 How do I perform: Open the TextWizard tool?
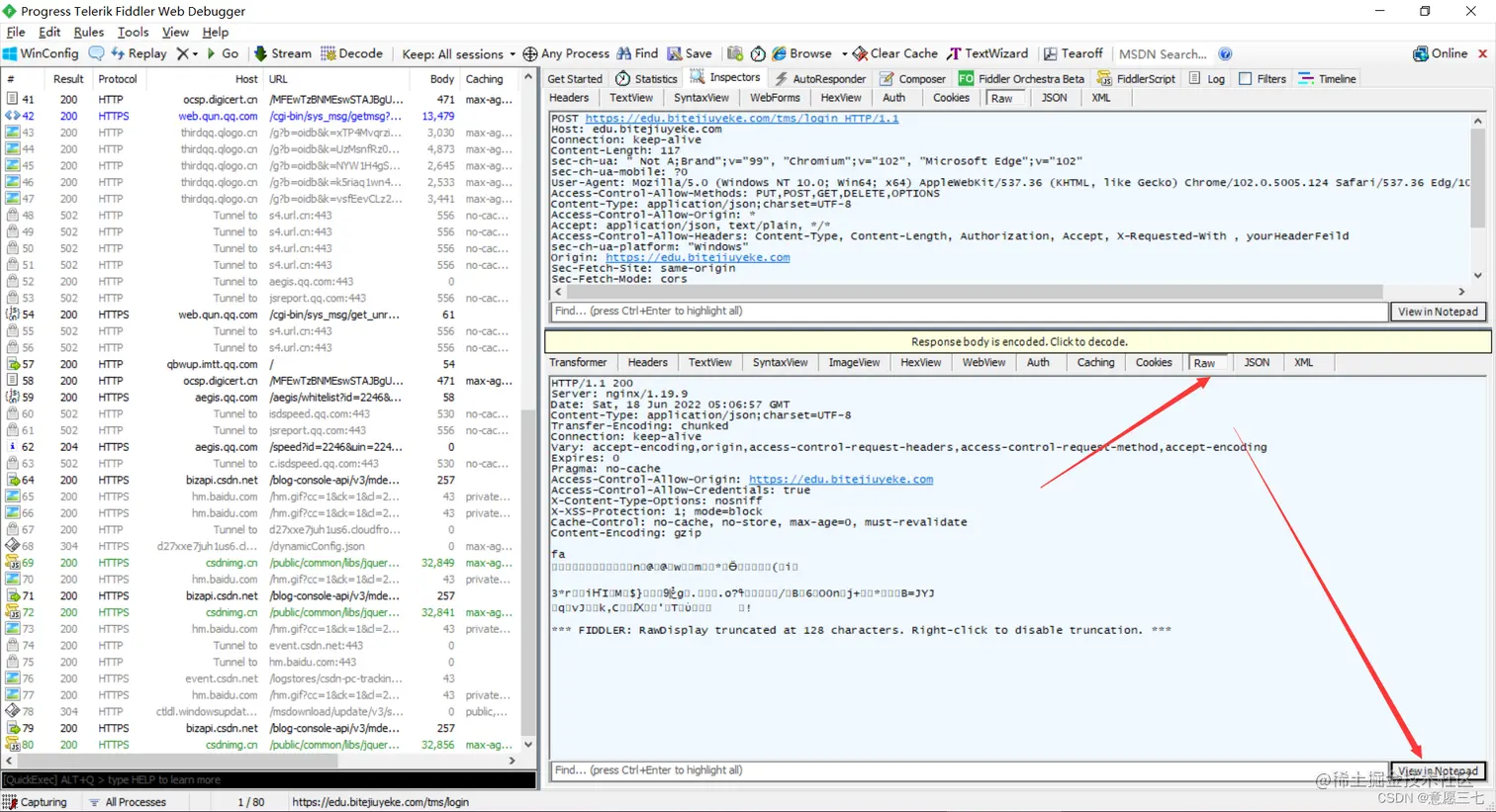pos(987,53)
